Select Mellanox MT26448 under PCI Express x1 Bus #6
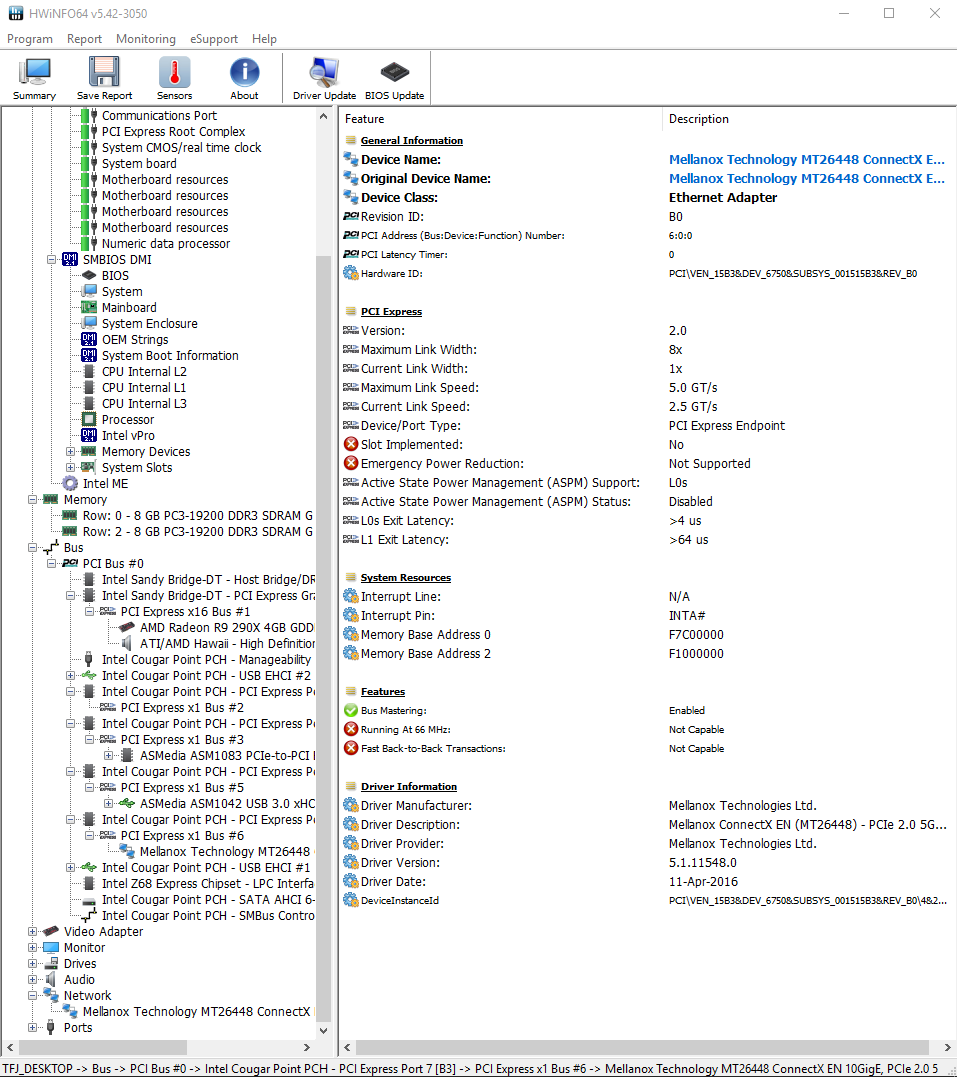This screenshot has width=957, height=1077. click(225, 852)
